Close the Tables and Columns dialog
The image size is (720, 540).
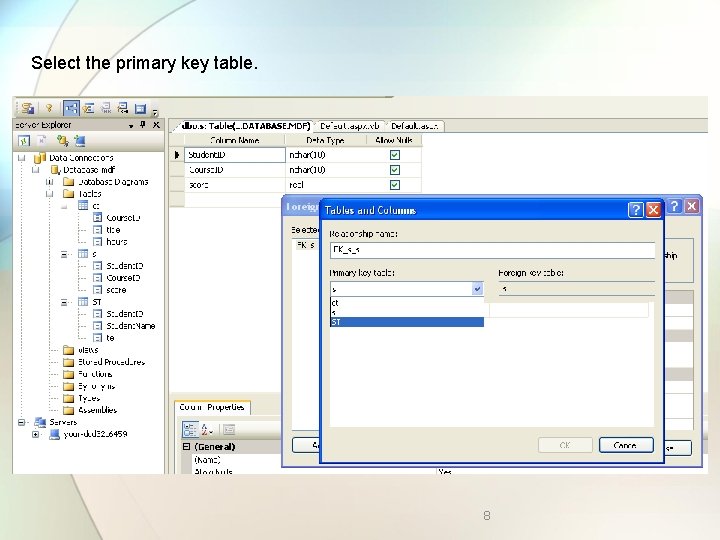coord(653,210)
